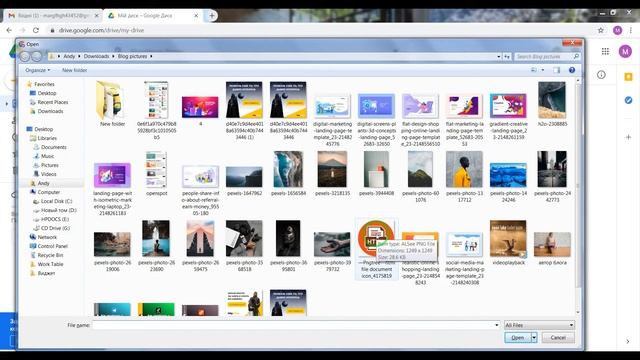Toggle the preview pane icon
Screen dimensions: 640x360
[556, 70]
